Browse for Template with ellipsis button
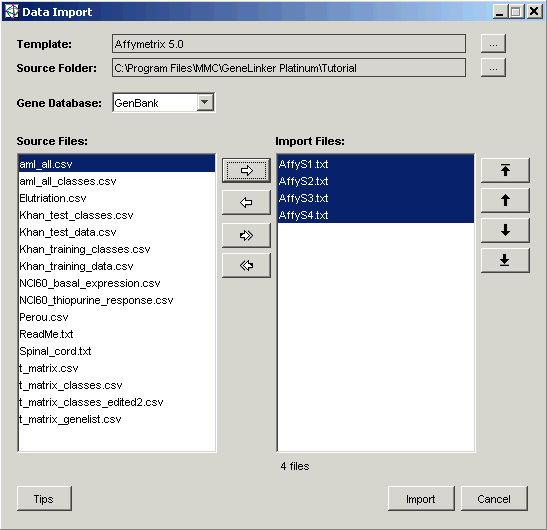Screen dimensions: 547x530 pyautogui.click(x=493, y=44)
